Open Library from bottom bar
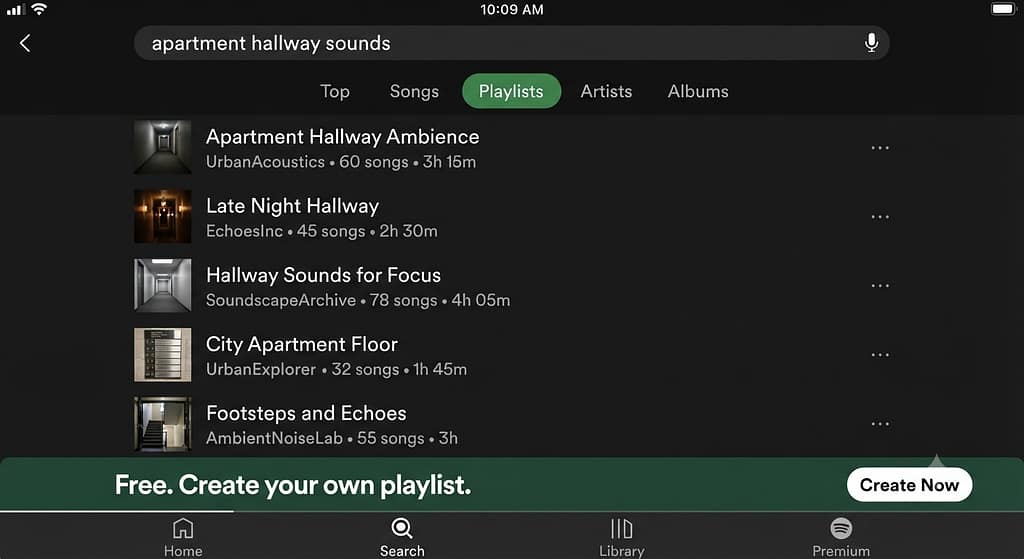This screenshot has width=1024, height=559. coord(621,537)
